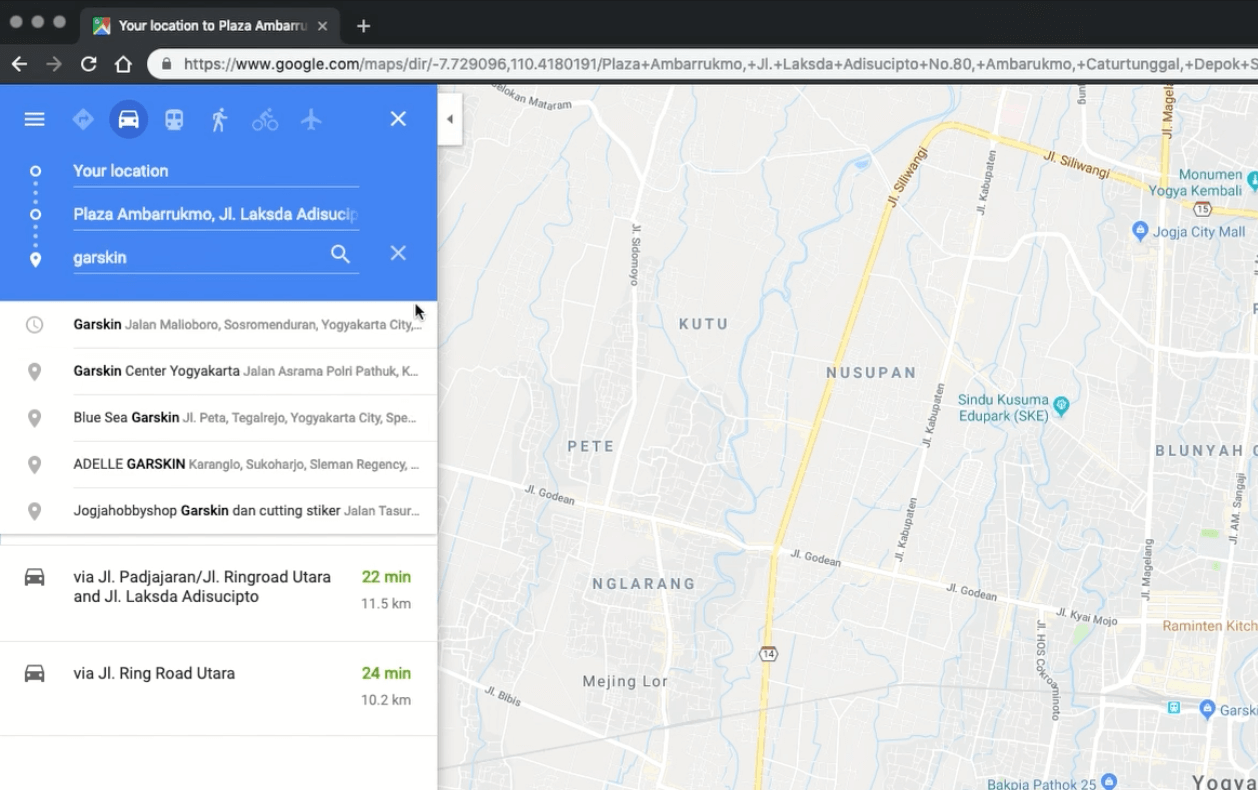Image resolution: width=1258 pixels, height=790 pixels.
Task: Remove the garskin destination
Action: coord(398,253)
